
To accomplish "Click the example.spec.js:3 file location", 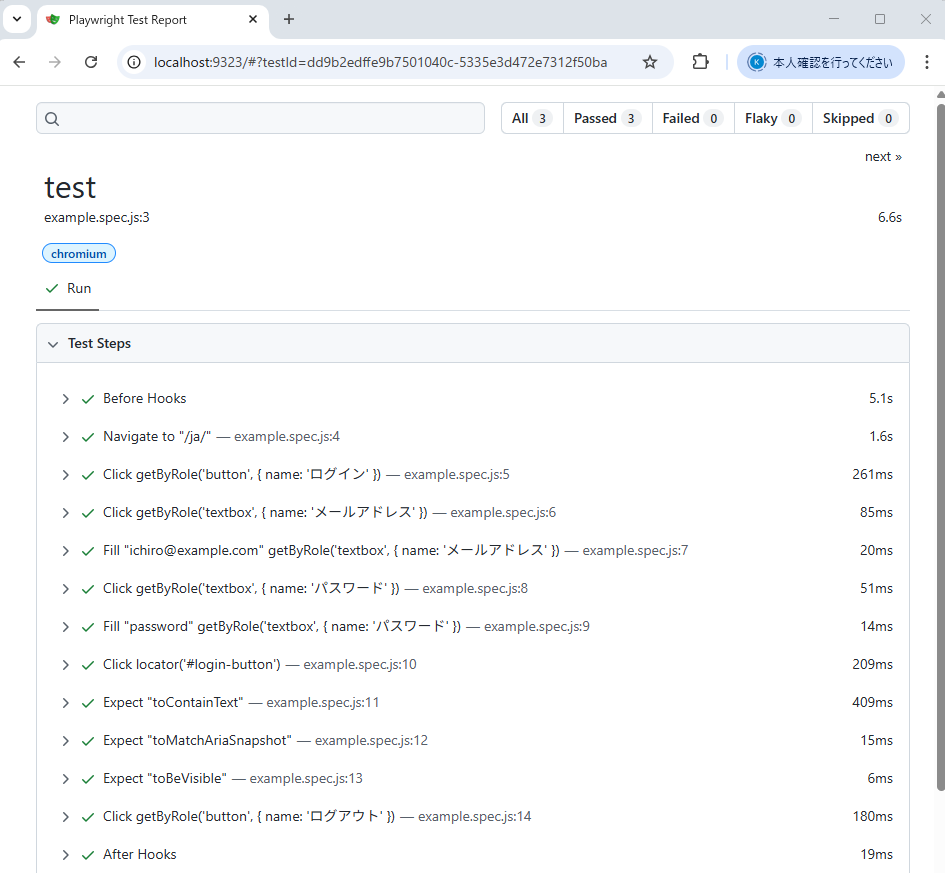I will 96,217.
